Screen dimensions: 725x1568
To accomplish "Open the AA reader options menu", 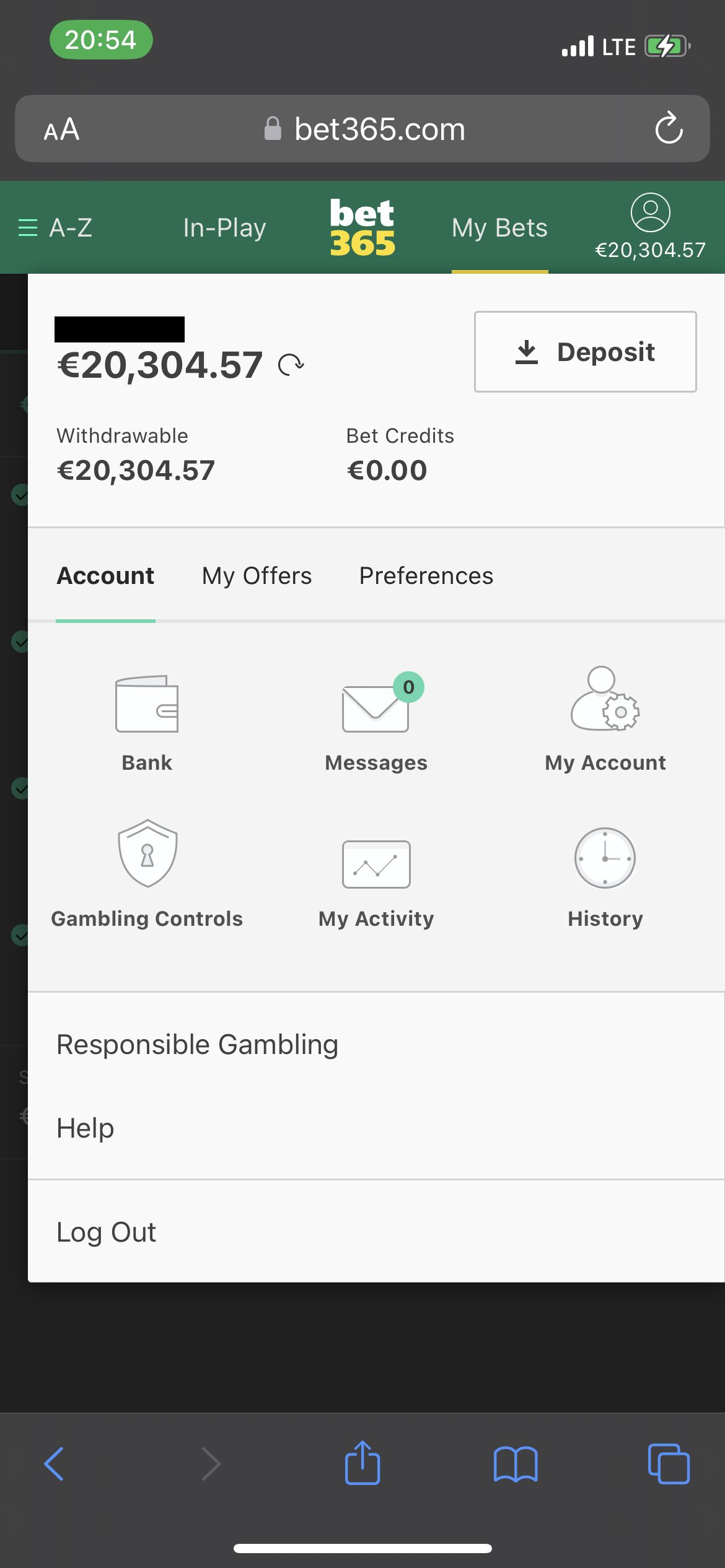I will 61,129.
